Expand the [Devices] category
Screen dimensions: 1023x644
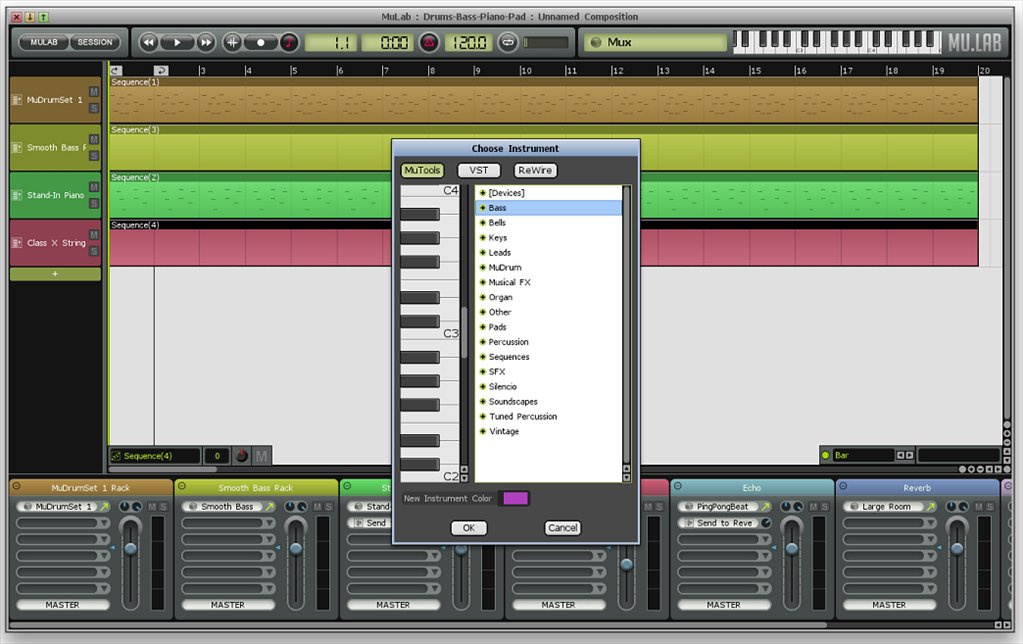point(483,193)
